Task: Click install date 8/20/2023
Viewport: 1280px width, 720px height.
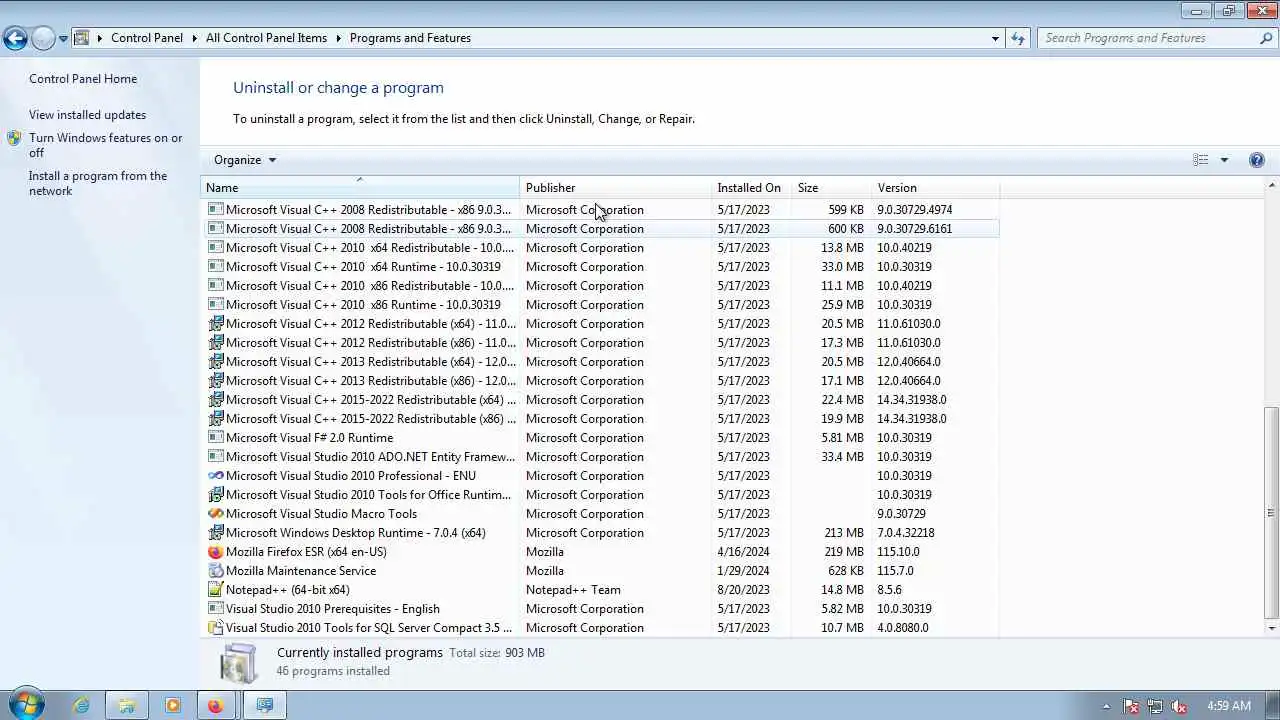Action: pyautogui.click(x=743, y=590)
